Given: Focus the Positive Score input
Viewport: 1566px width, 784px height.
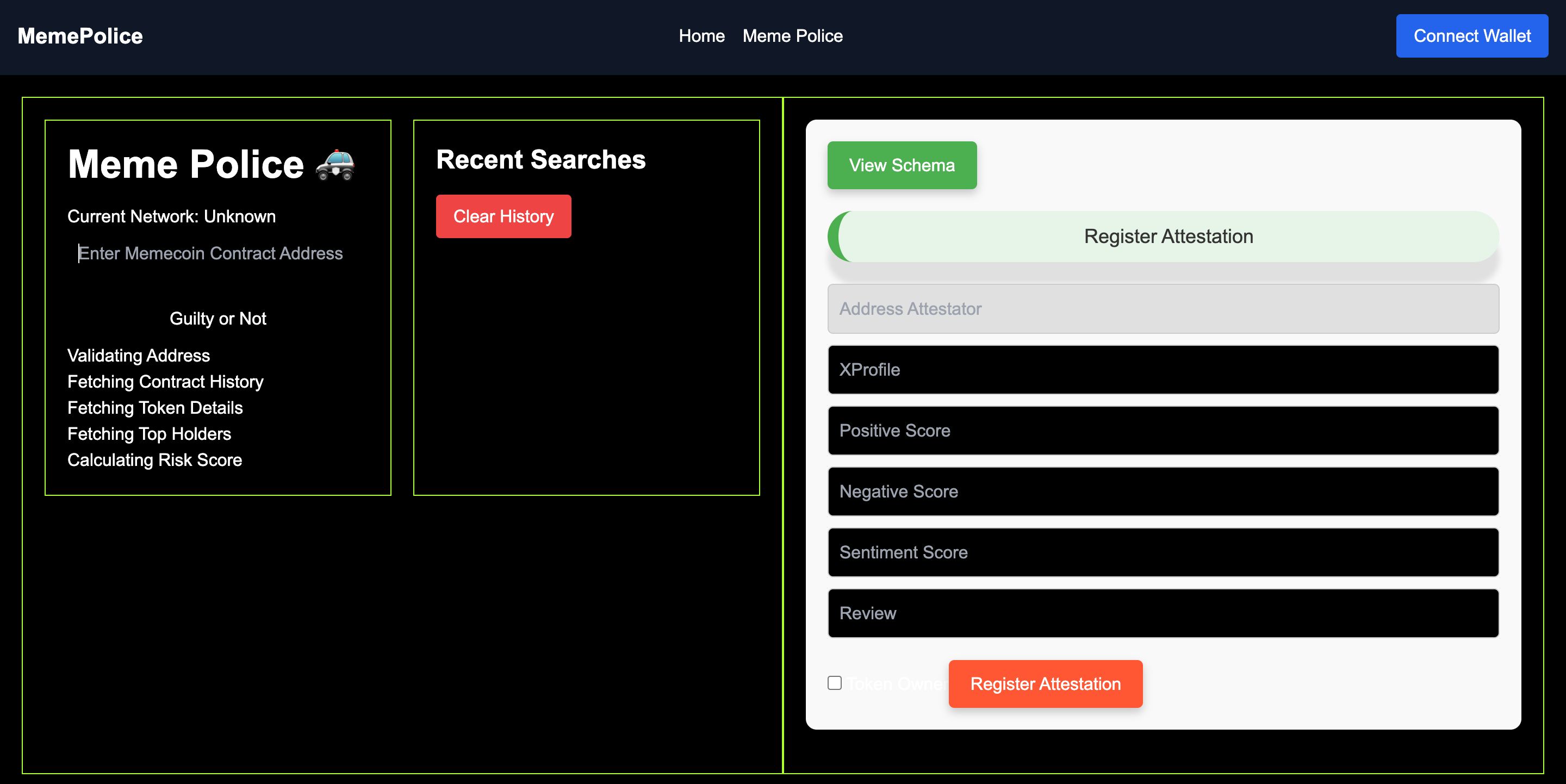Looking at the screenshot, I should pos(1163,430).
